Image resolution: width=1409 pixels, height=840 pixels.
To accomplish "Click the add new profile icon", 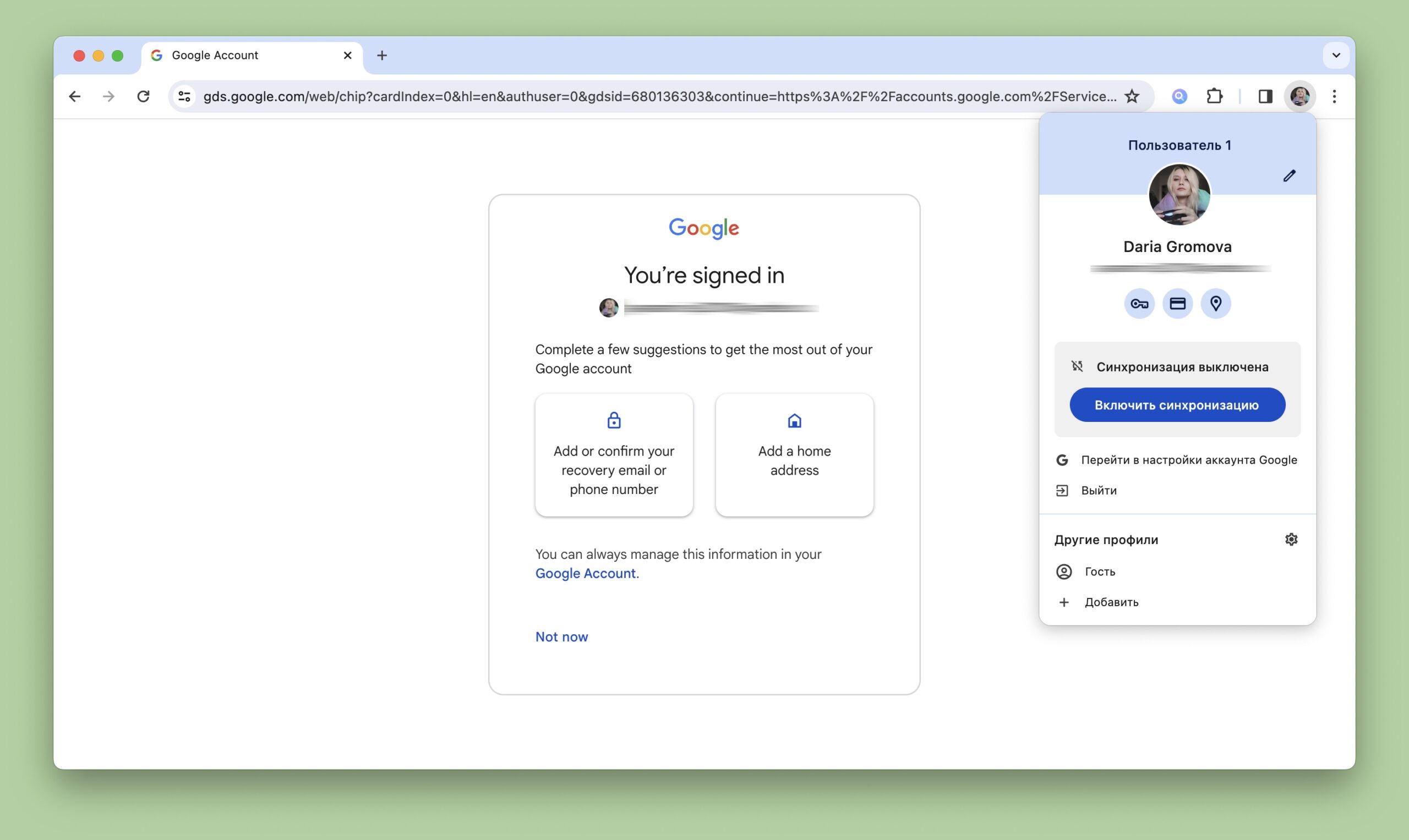I will click(1064, 601).
